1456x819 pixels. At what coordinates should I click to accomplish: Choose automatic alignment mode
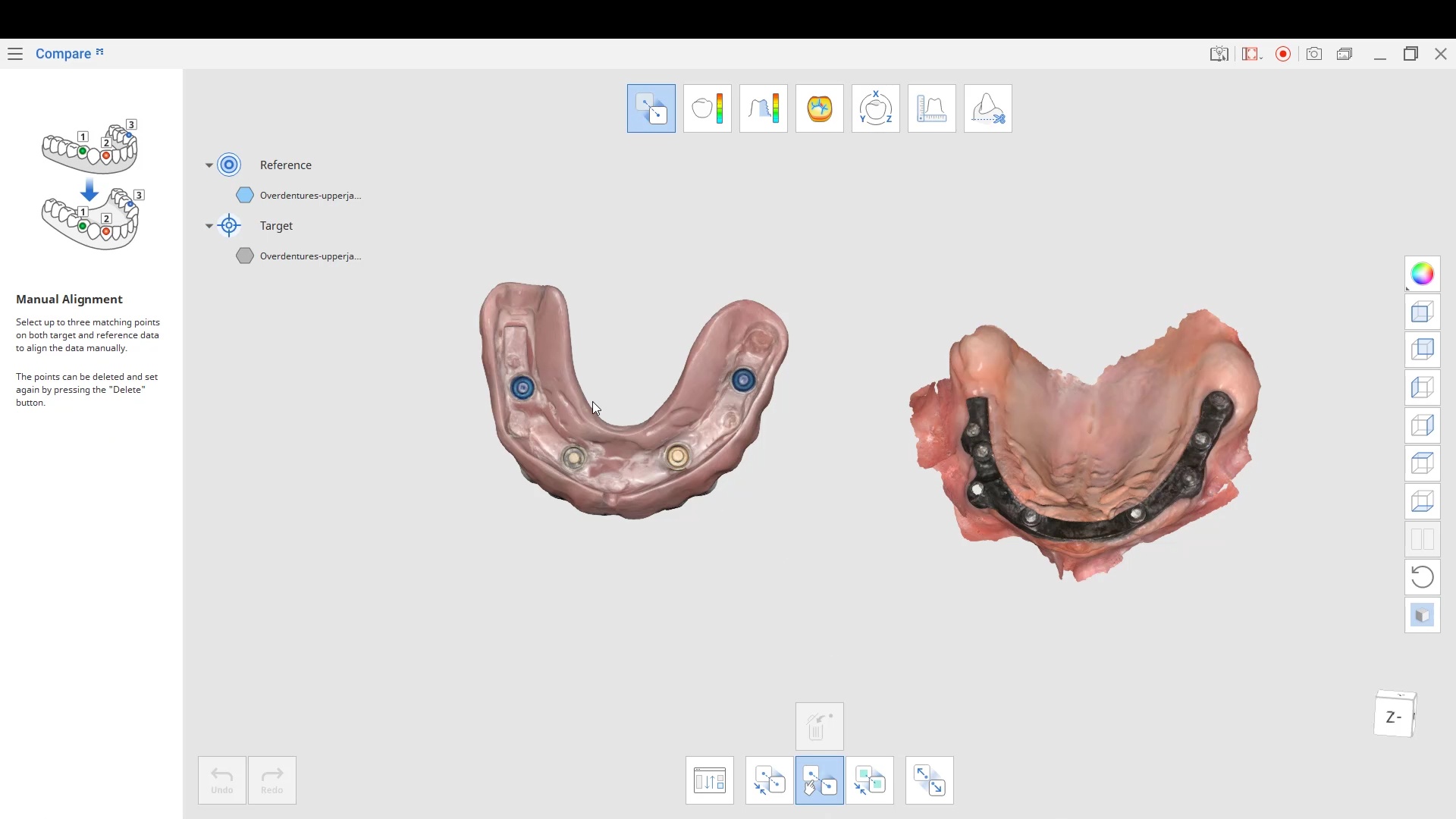[769, 780]
